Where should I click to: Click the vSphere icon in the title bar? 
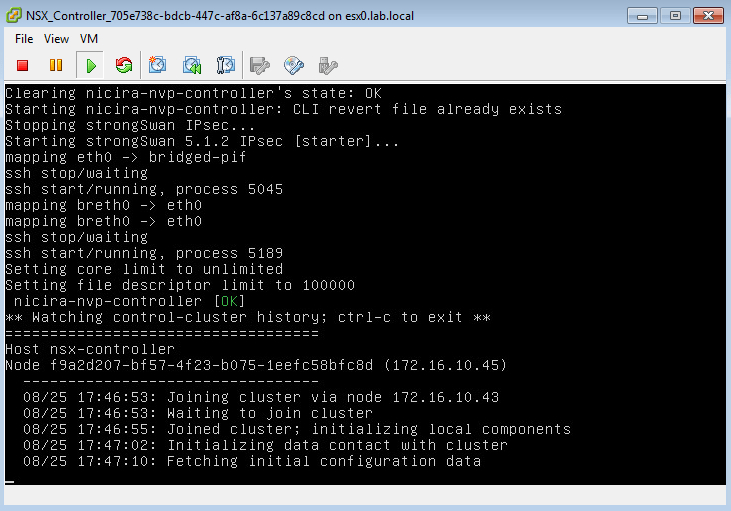(14, 16)
